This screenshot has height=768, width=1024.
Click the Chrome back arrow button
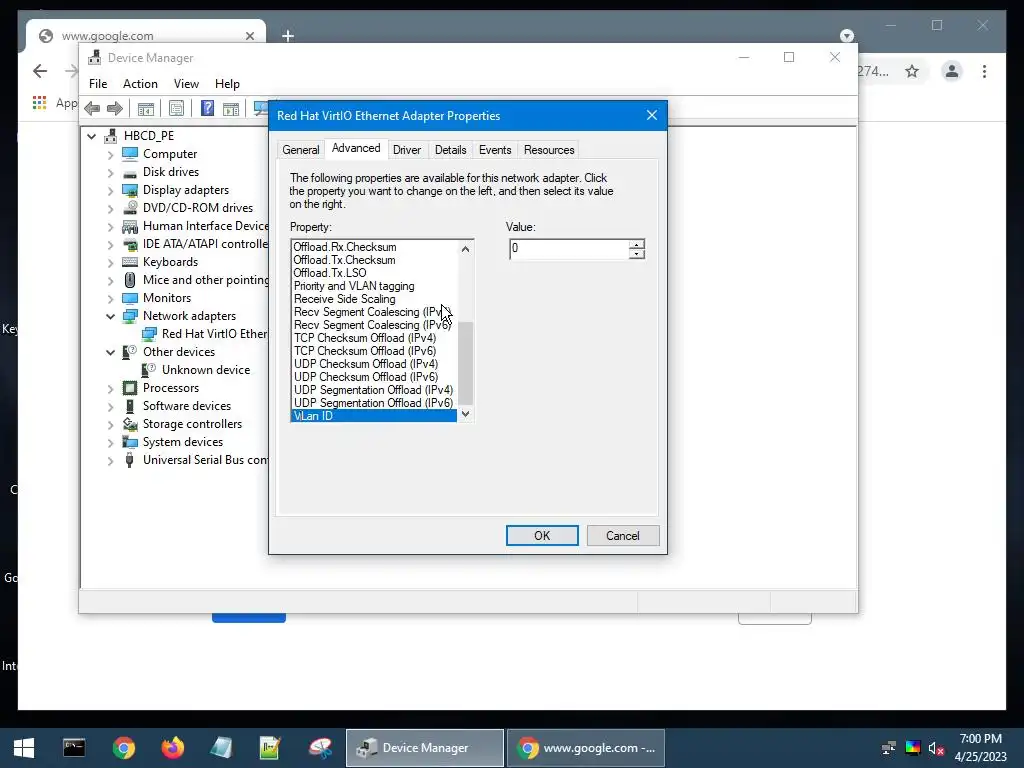(40, 71)
